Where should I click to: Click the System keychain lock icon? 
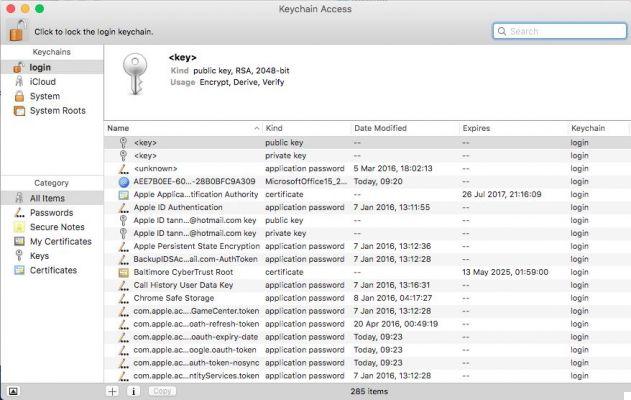click(x=19, y=96)
